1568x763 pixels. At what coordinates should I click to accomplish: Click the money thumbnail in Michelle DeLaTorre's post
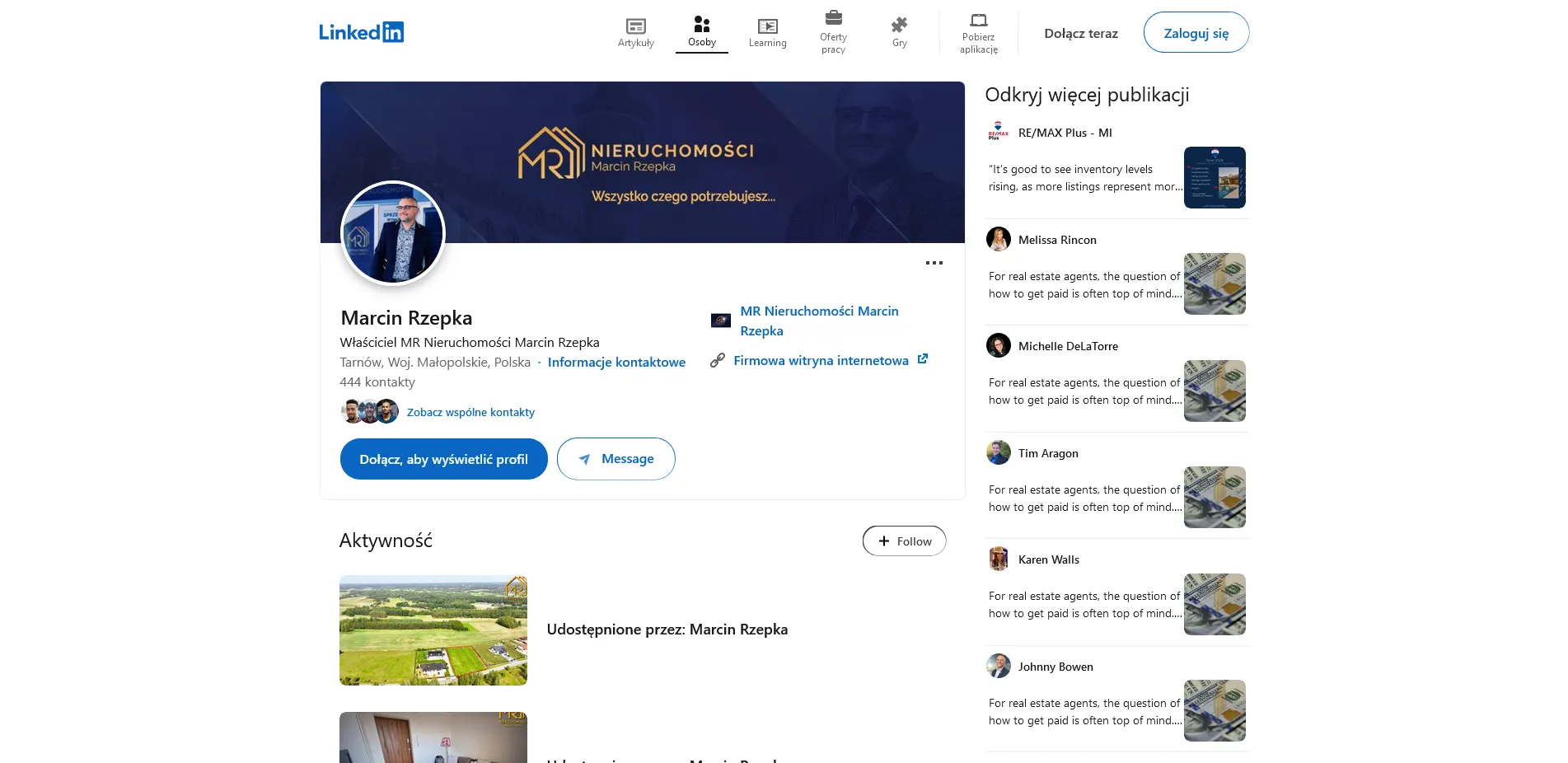(x=1215, y=391)
